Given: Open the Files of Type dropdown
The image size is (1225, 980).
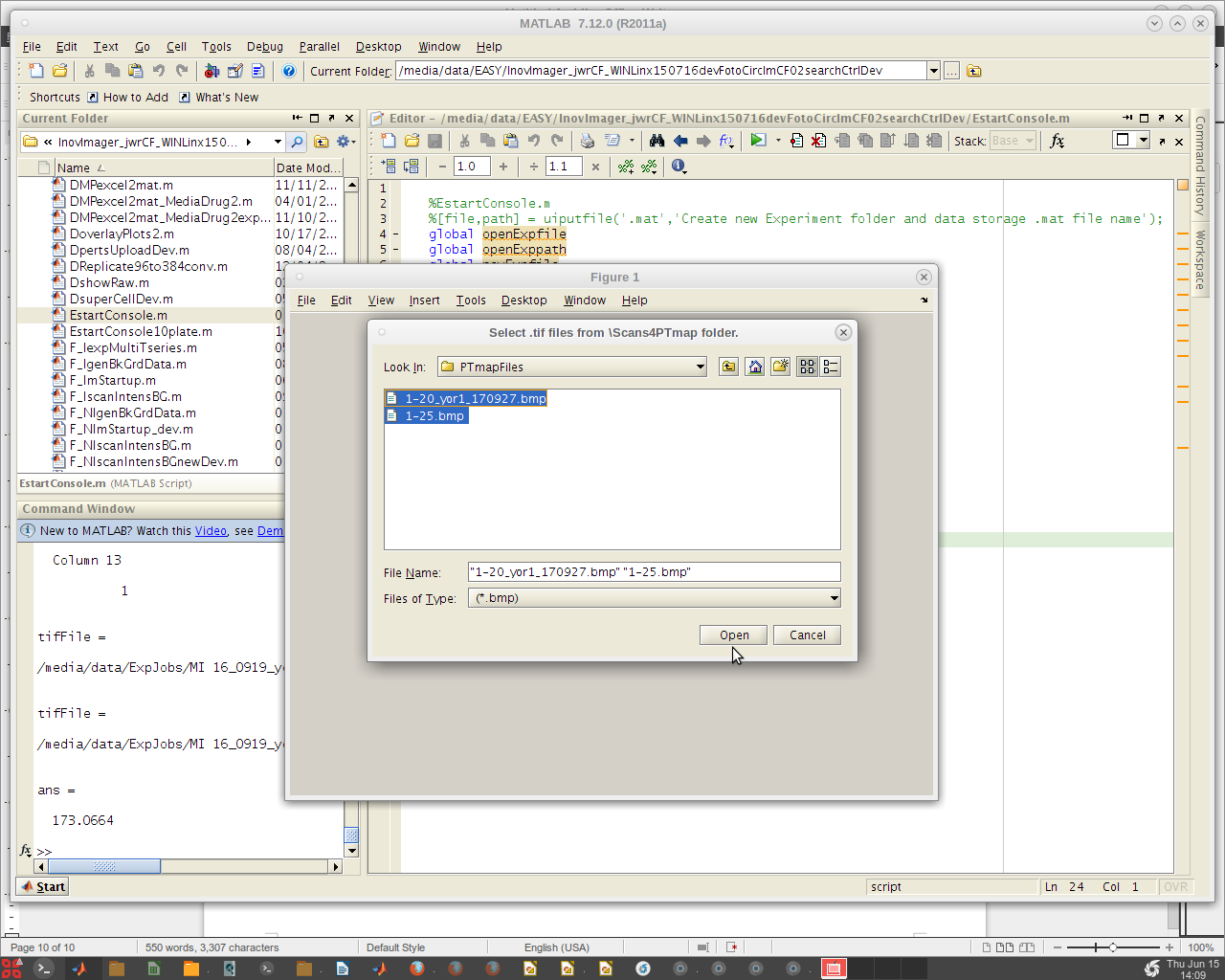Looking at the screenshot, I should point(834,598).
